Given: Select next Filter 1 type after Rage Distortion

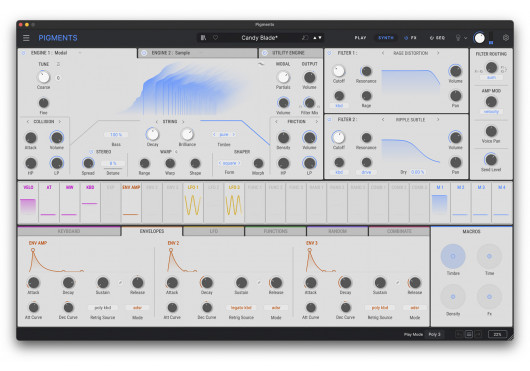Looking at the screenshot, I should pos(438,53).
